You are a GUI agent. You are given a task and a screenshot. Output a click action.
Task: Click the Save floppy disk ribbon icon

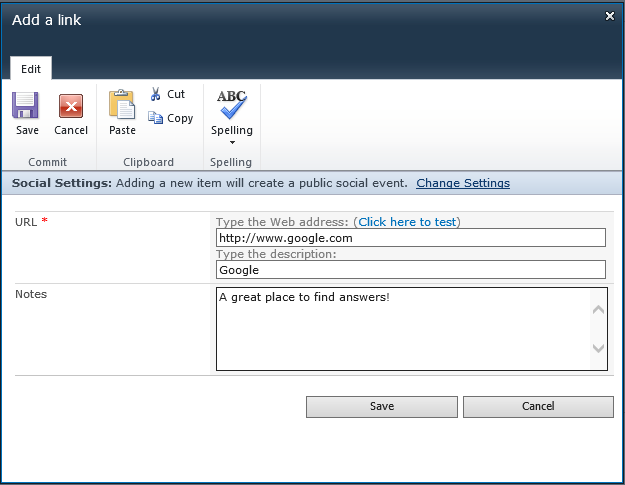click(x=26, y=106)
